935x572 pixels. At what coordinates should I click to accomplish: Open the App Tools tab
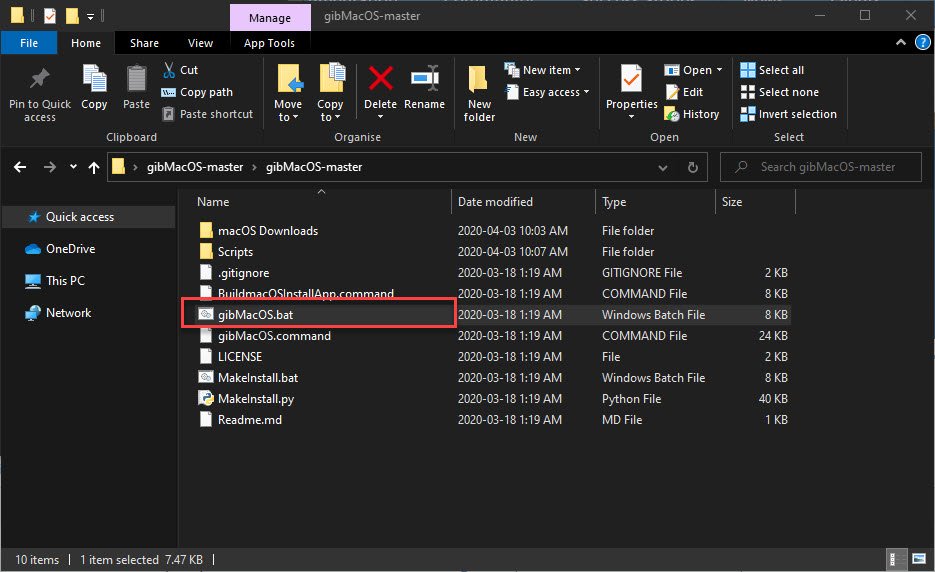(269, 43)
